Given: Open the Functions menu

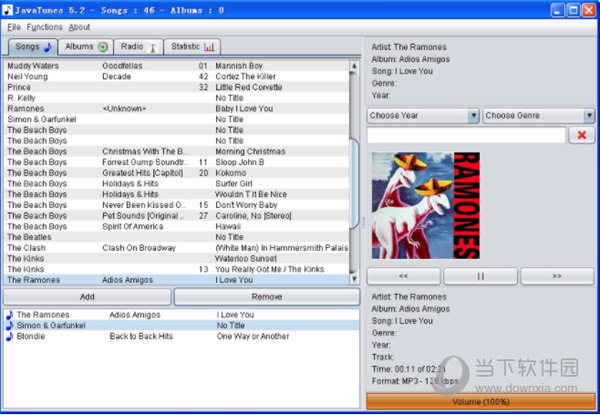Looking at the screenshot, I should (44, 27).
